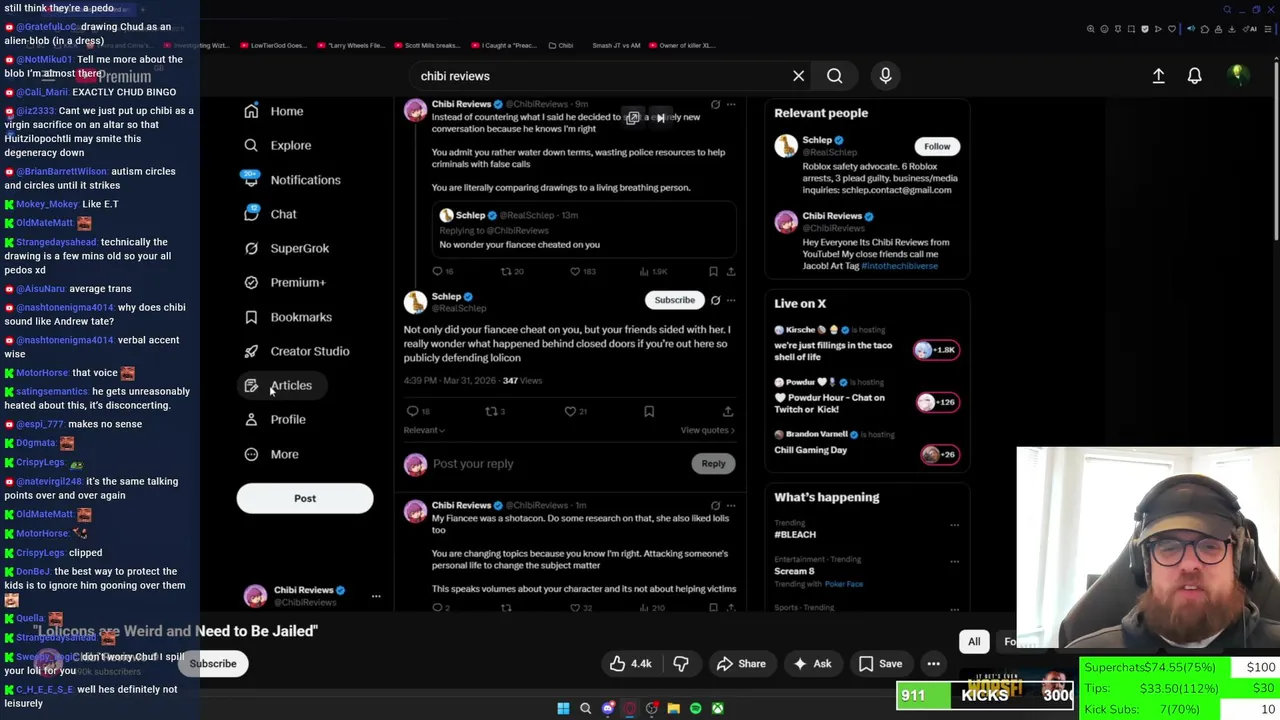Screen dimensions: 1280x720
Task: Save the video to a playlist
Action: pos(879,663)
